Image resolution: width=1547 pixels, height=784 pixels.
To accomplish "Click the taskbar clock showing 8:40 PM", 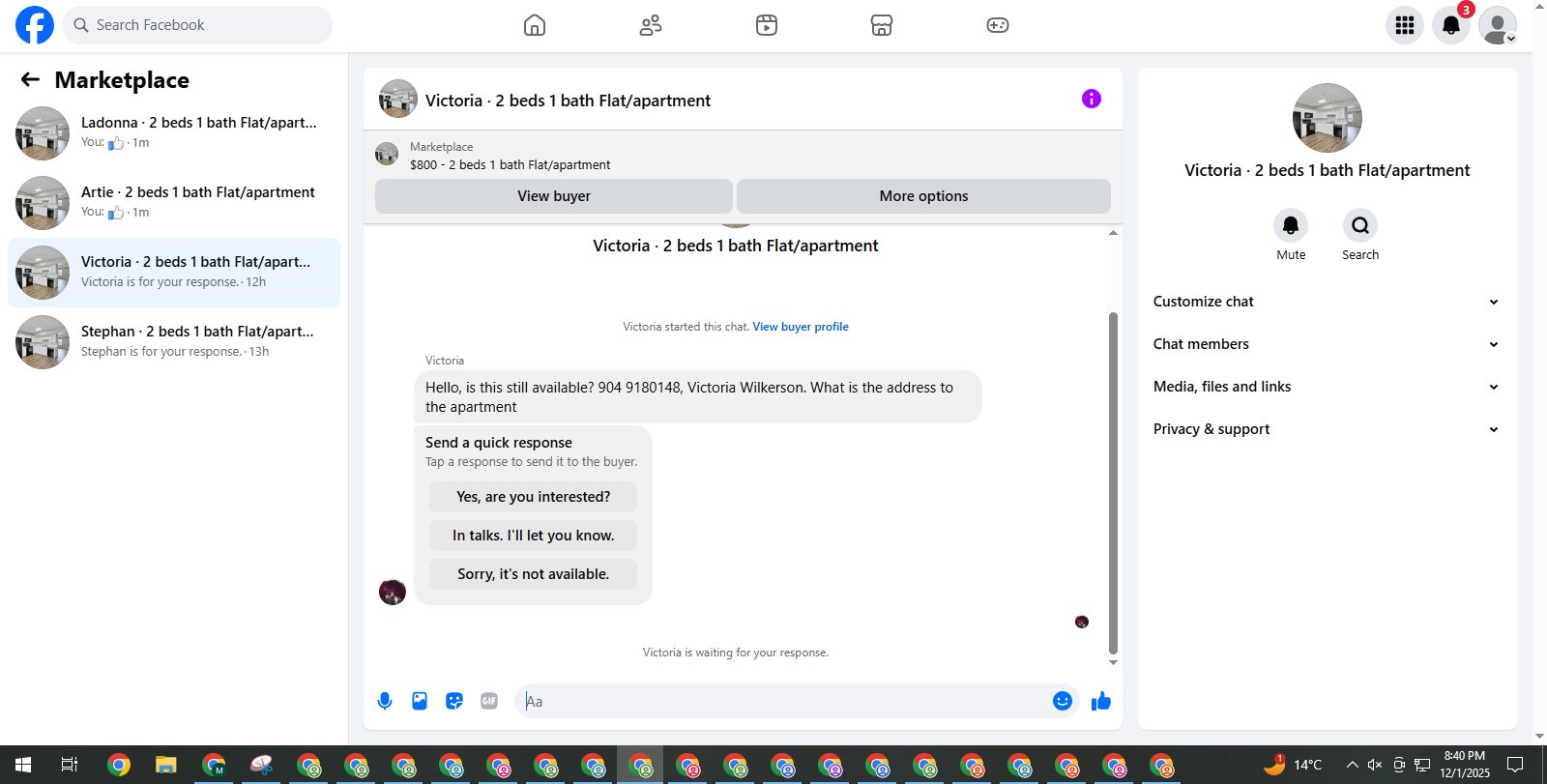I will [x=1465, y=765].
